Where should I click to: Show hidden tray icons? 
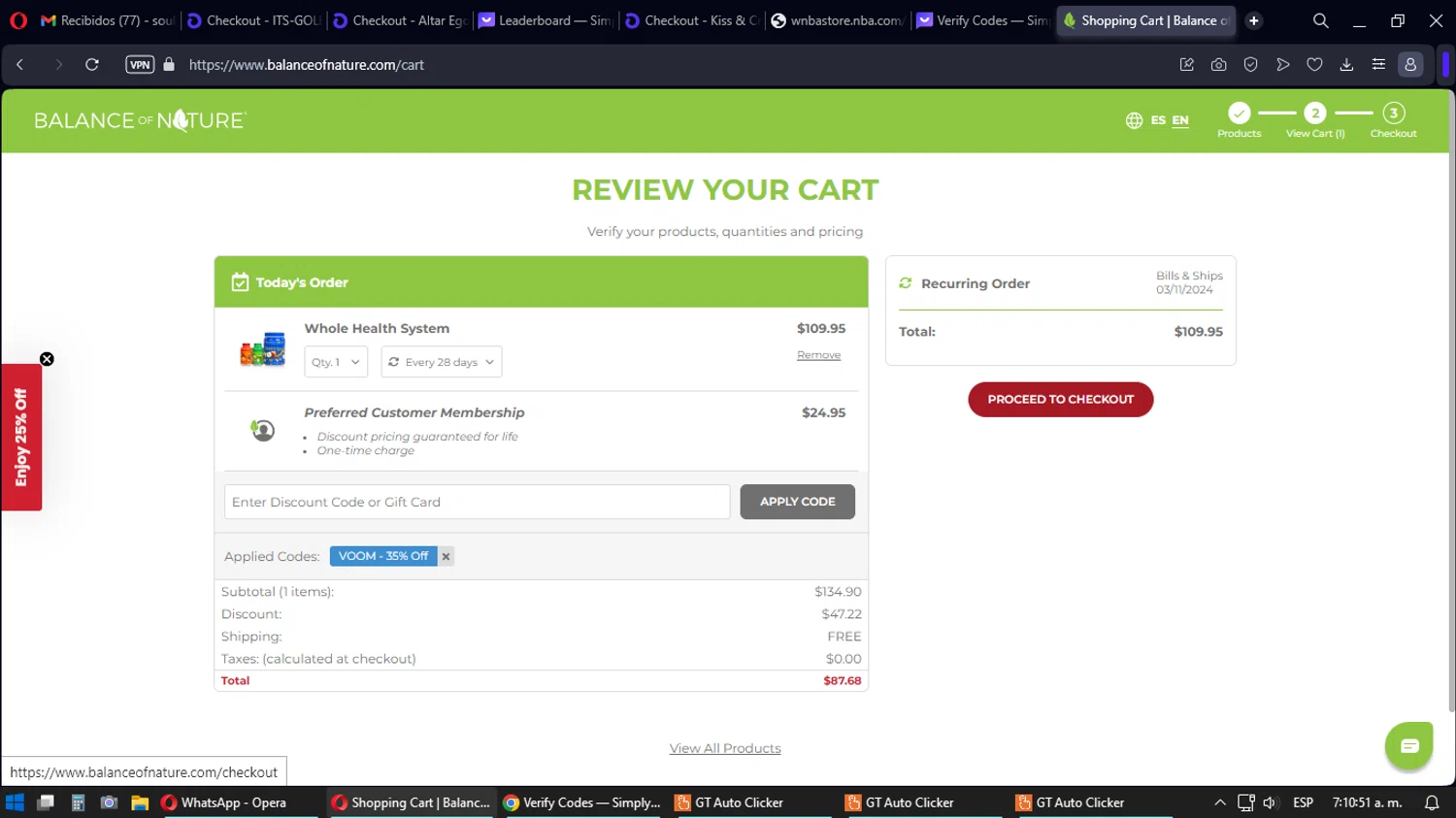[1220, 802]
